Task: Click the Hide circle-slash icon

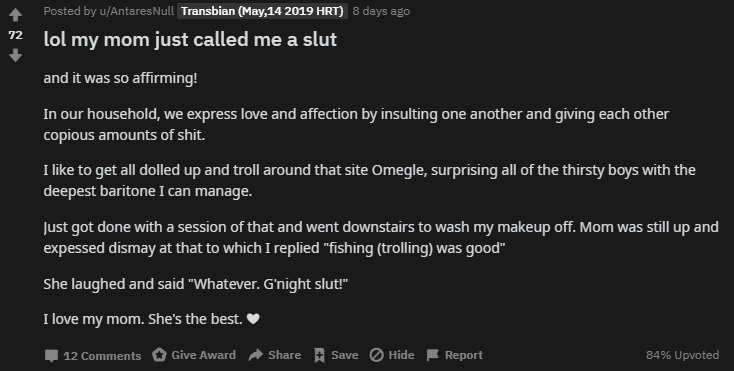Action: coord(376,355)
